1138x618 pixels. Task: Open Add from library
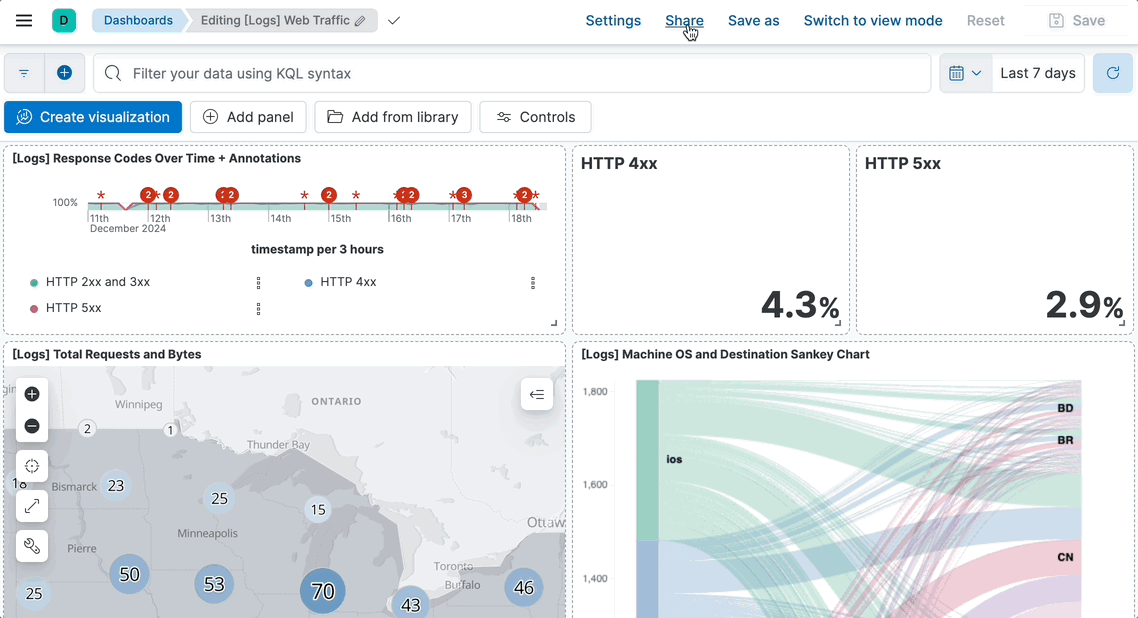tap(393, 117)
